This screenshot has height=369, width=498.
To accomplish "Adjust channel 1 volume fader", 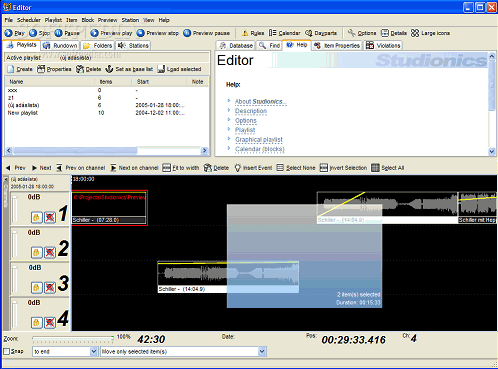I will coord(15,209).
